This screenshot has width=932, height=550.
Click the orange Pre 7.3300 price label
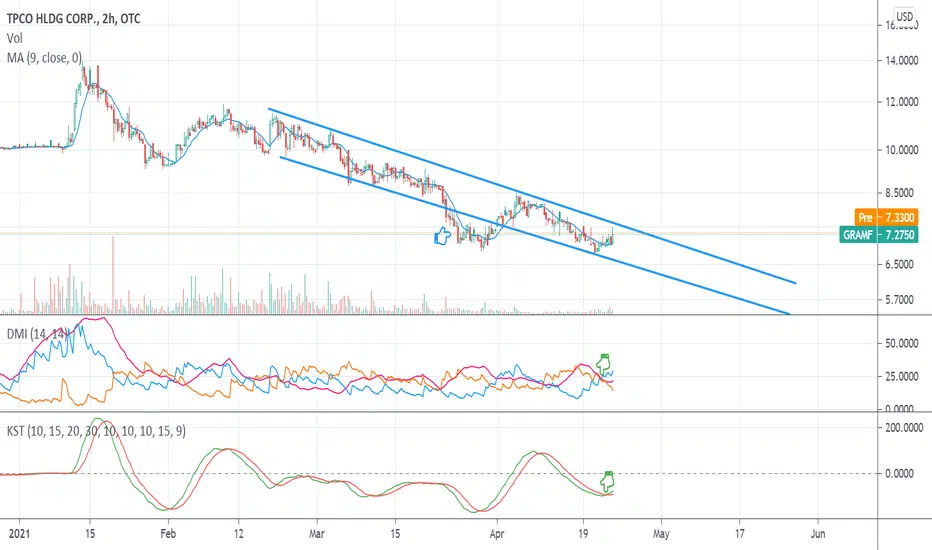click(x=886, y=218)
